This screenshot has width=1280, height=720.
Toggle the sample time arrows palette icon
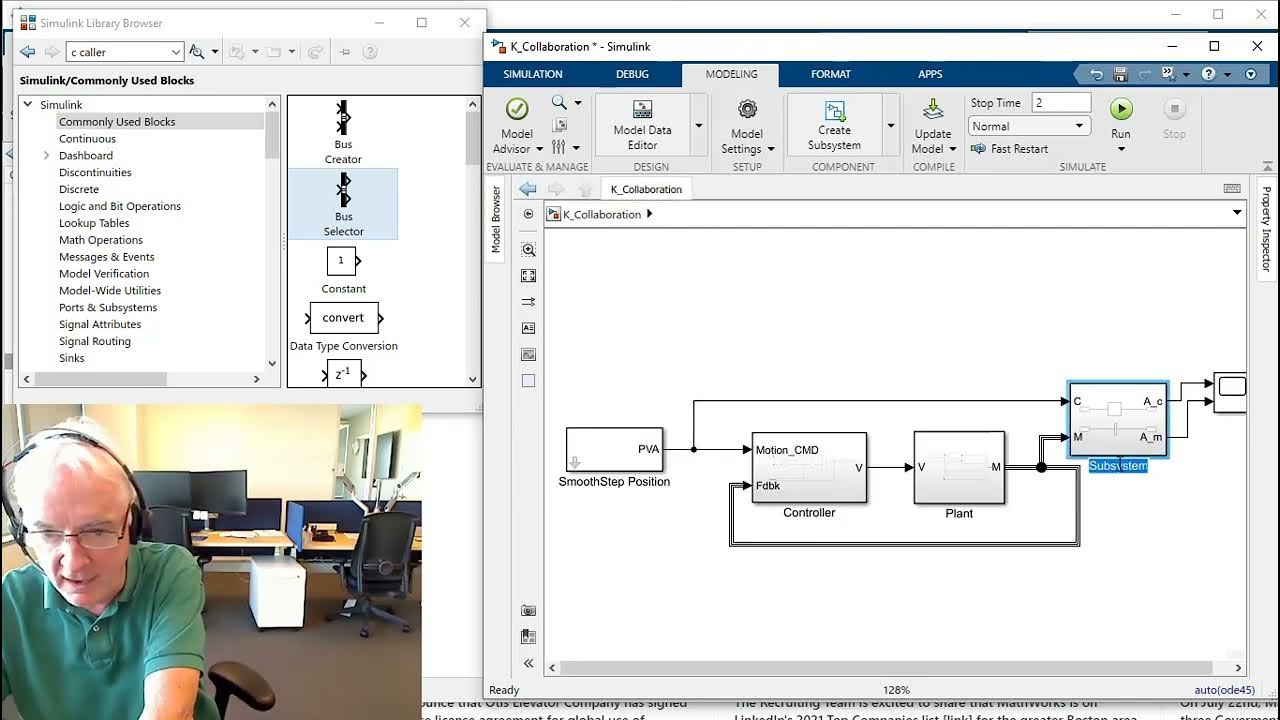[528, 301]
